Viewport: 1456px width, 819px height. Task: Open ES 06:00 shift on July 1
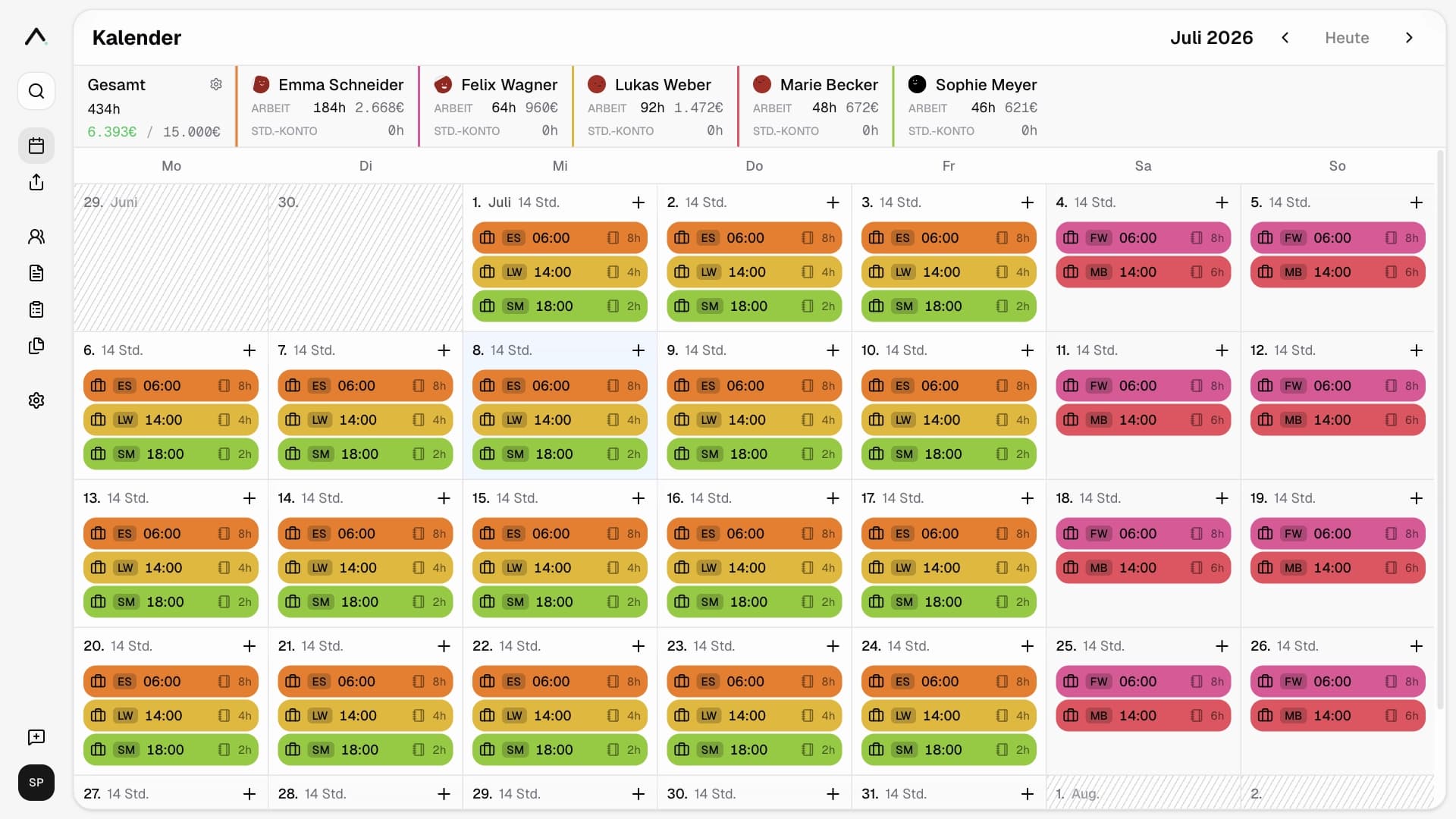point(560,238)
